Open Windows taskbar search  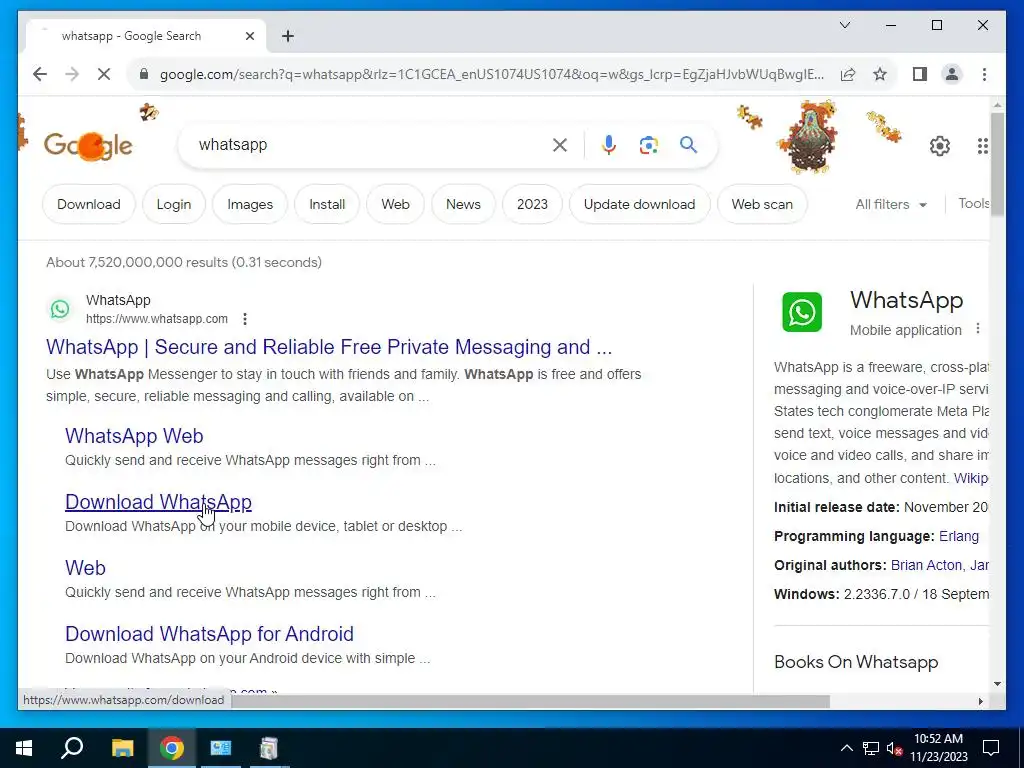point(72,748)
